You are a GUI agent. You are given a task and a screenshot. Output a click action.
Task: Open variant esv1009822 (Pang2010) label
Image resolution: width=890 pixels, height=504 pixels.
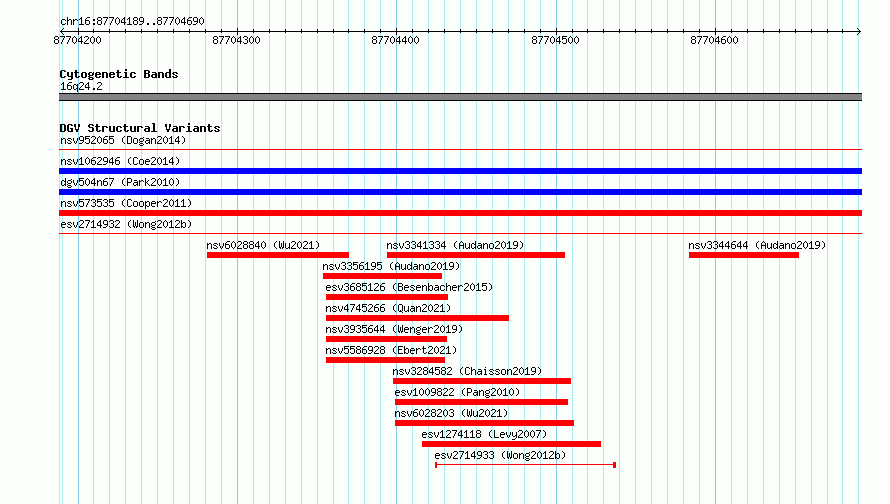[x=457, y=392]
